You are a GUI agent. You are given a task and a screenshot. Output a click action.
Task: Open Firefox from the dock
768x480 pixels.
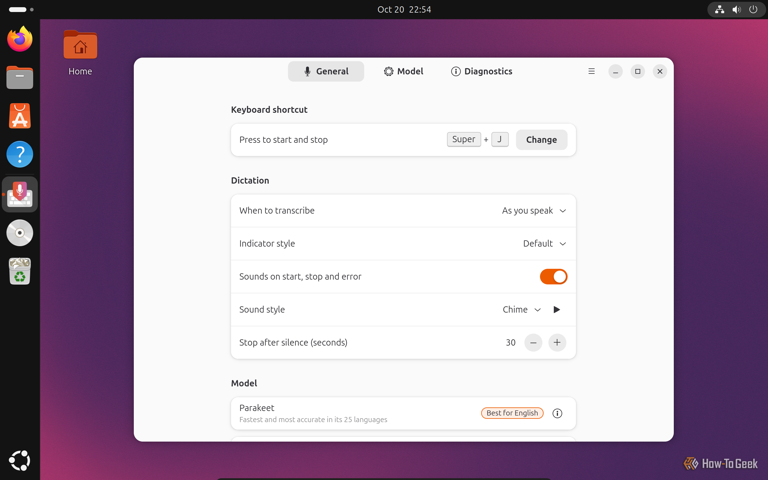tap(20, 39)
